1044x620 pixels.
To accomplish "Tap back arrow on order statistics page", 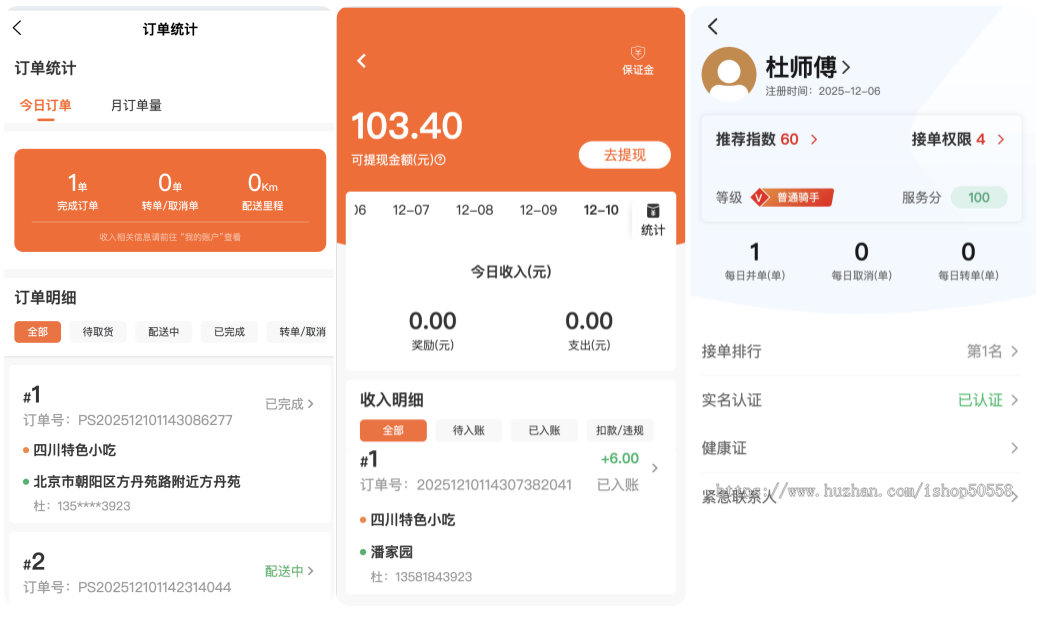I will pos(20,29).
